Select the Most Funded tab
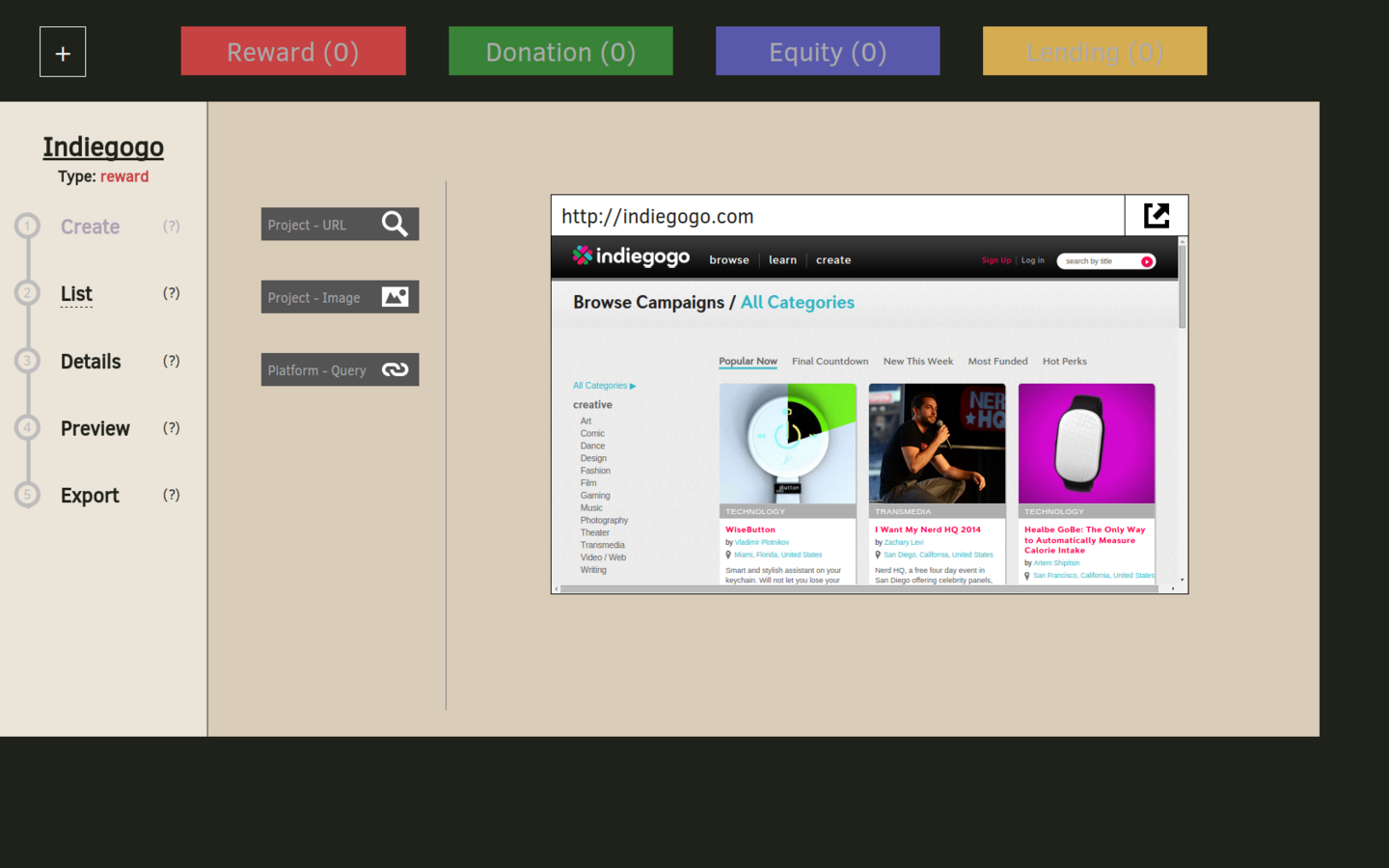1389x868 pixels. click(x=997, y=362)
